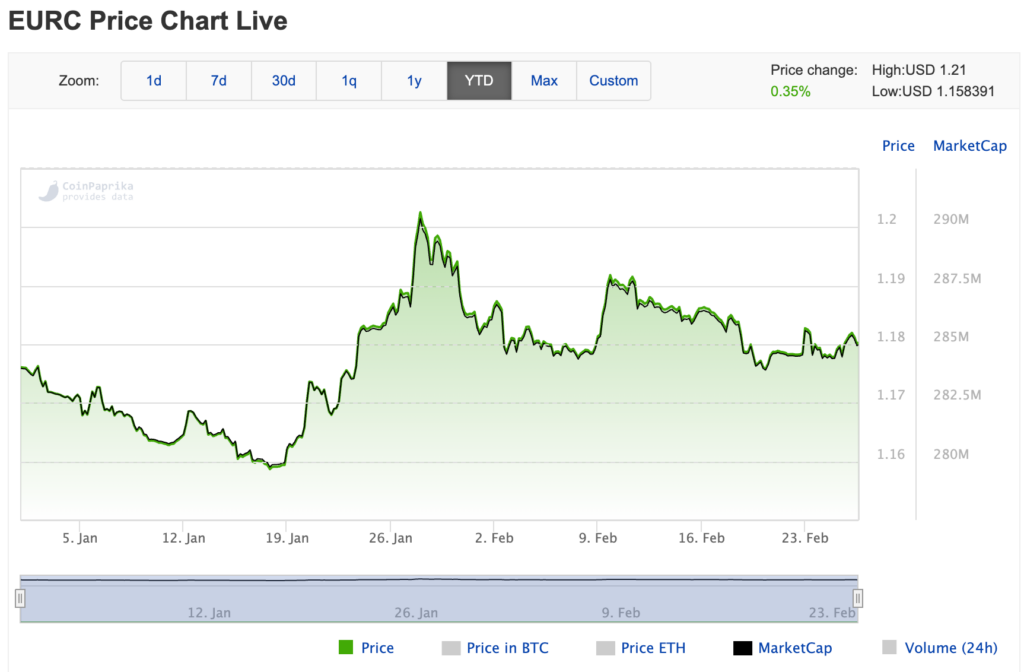Image resolution: width=1024 pixels, height=672 pixels.
Task: Choose the 1q zoom range
Action: [x=349, y=81]
